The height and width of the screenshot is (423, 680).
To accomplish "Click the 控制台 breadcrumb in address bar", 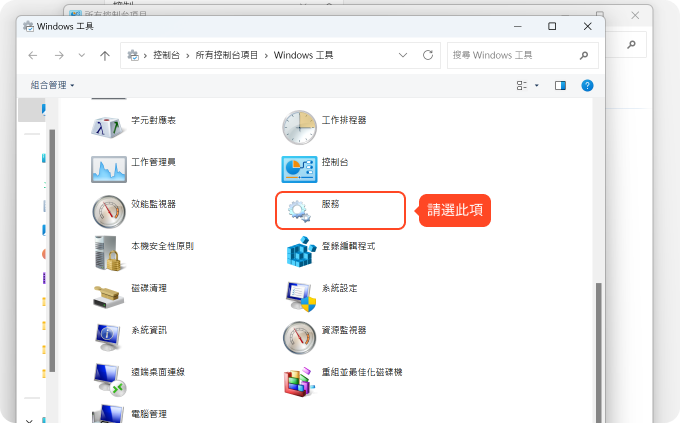I will pyautogui.click(x=167, y=55).
